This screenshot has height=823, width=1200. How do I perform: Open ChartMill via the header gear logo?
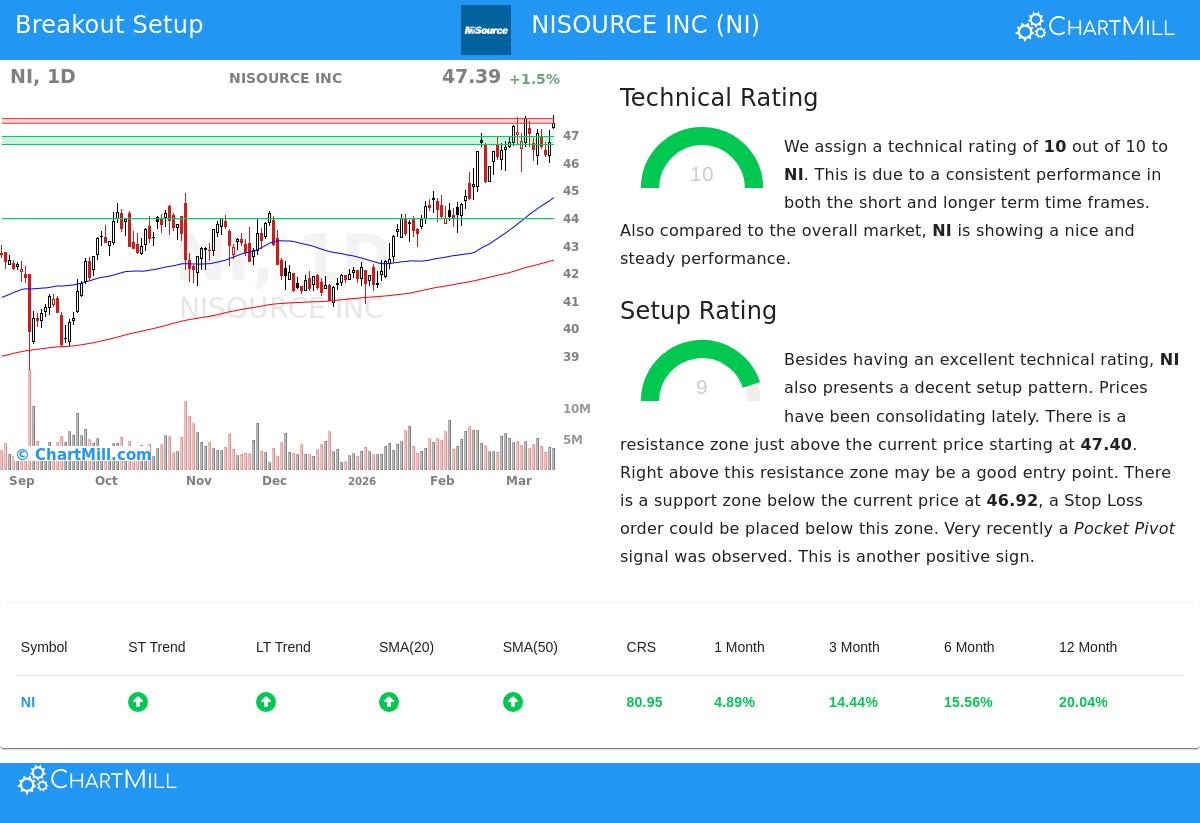(1094, 26)
